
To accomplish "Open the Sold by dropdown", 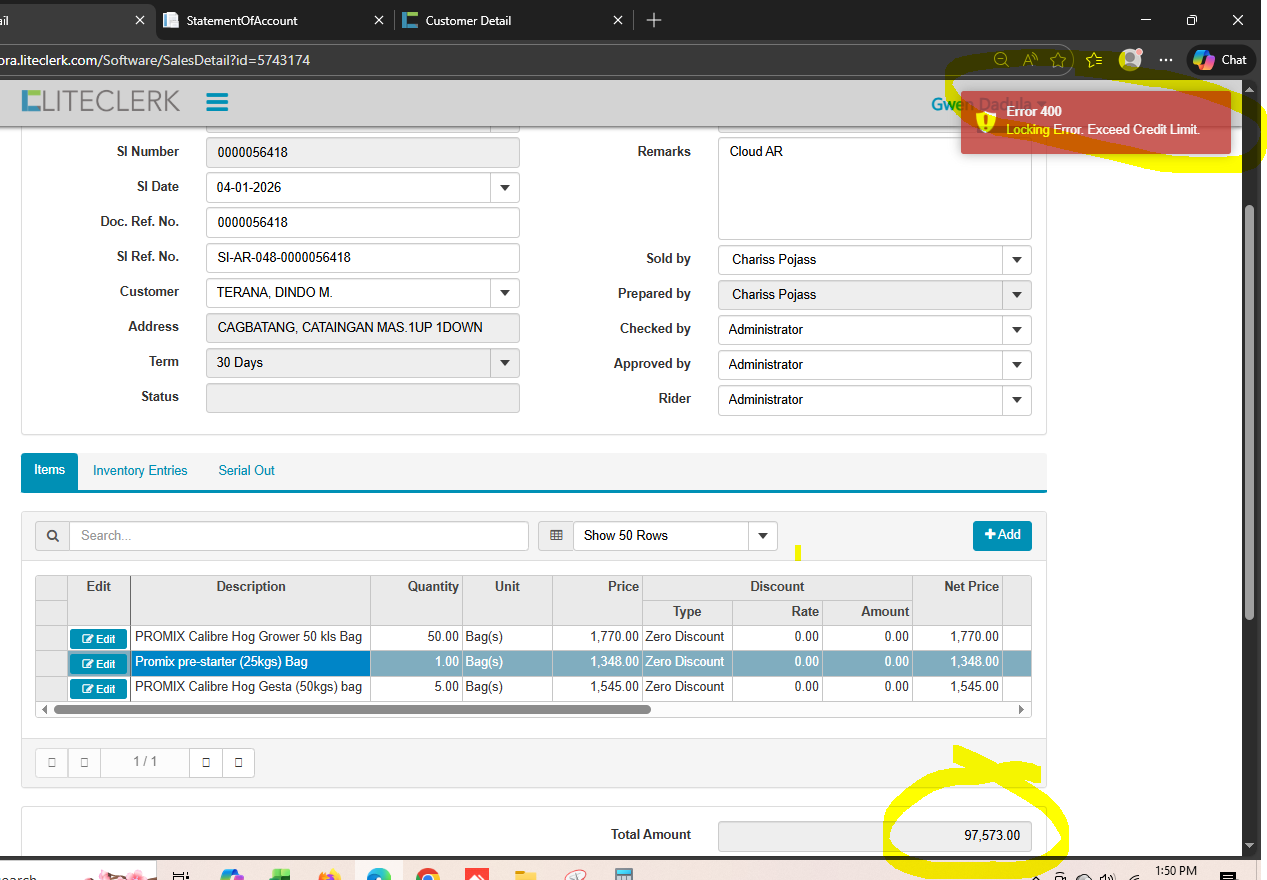I will (x=1016, y=260).
